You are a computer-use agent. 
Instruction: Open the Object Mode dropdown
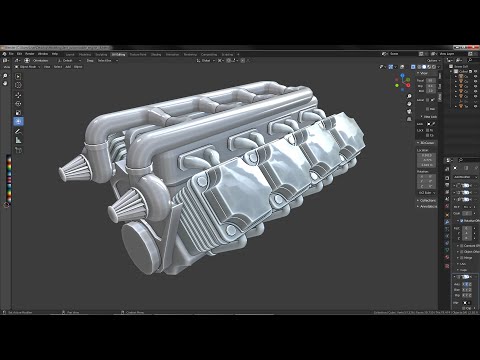(x=27, y=67)
